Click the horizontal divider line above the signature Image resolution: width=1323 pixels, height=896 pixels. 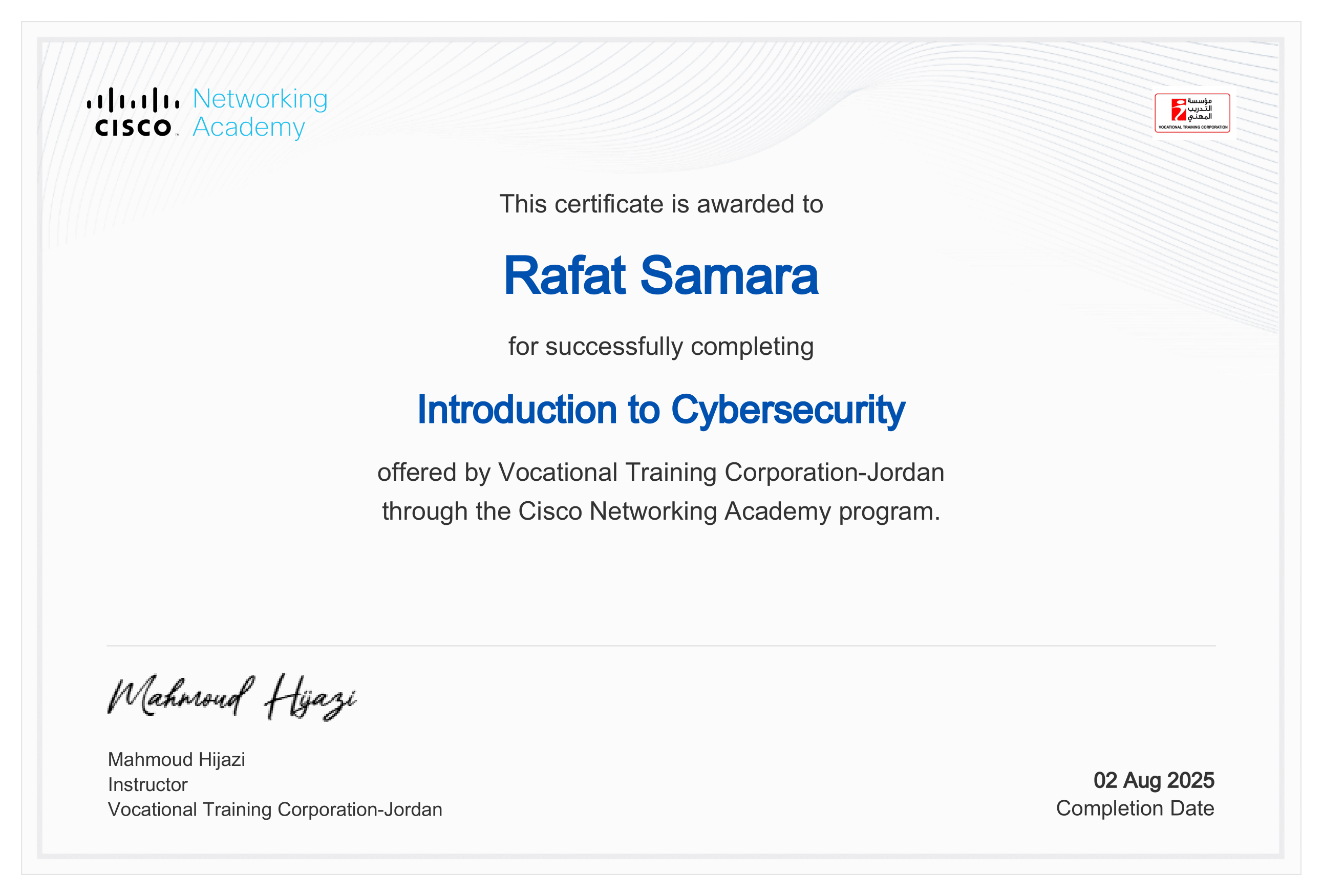[661, 646]
